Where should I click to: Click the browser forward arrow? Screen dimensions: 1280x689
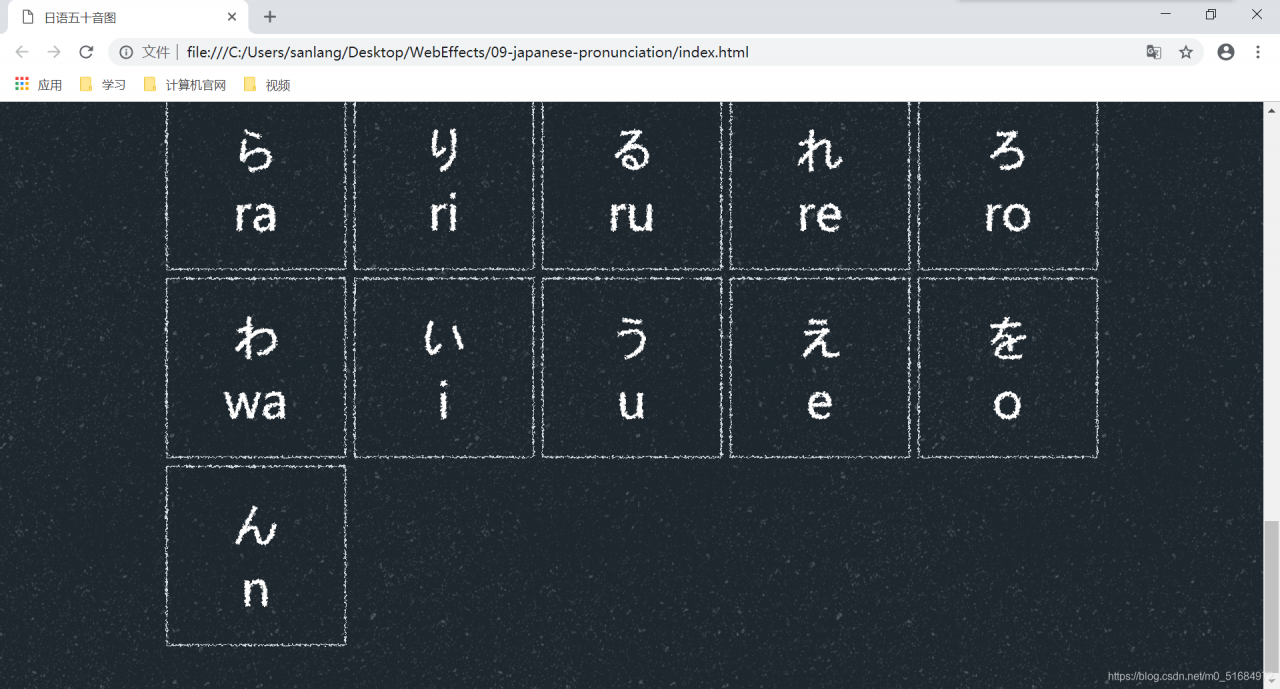coord(54,52)
